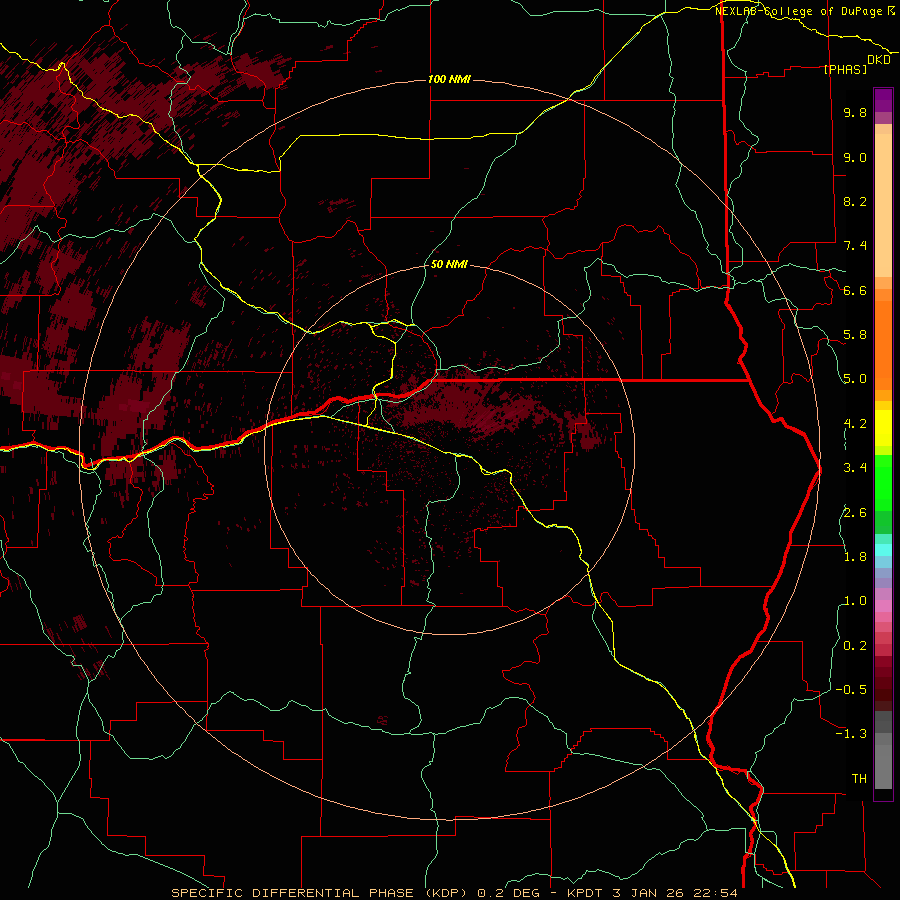Click the 0.2 value on the color scale
Screen dimensions: 900x900
tap(855, 646)
